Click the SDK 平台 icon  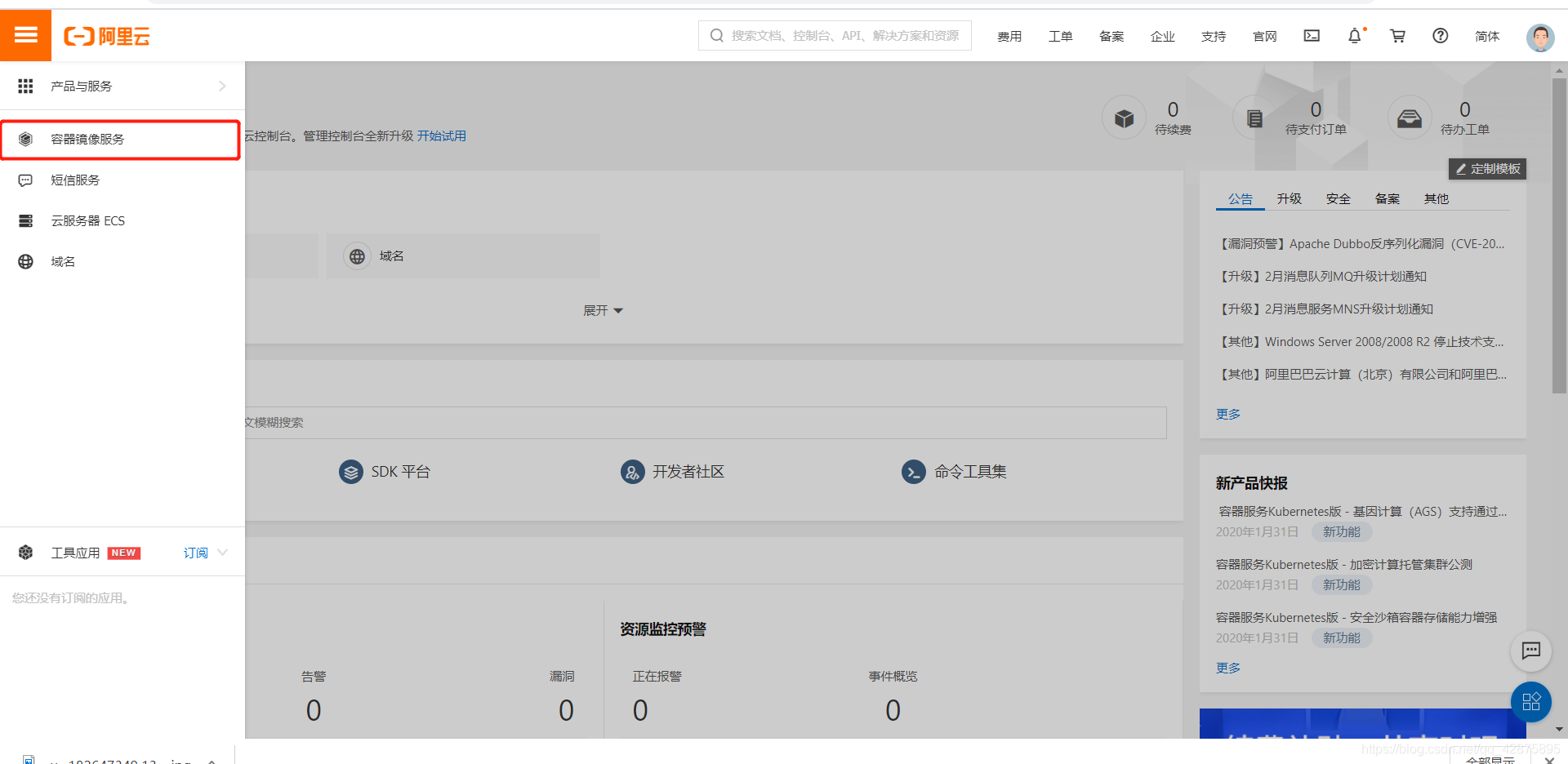(351, 472)
